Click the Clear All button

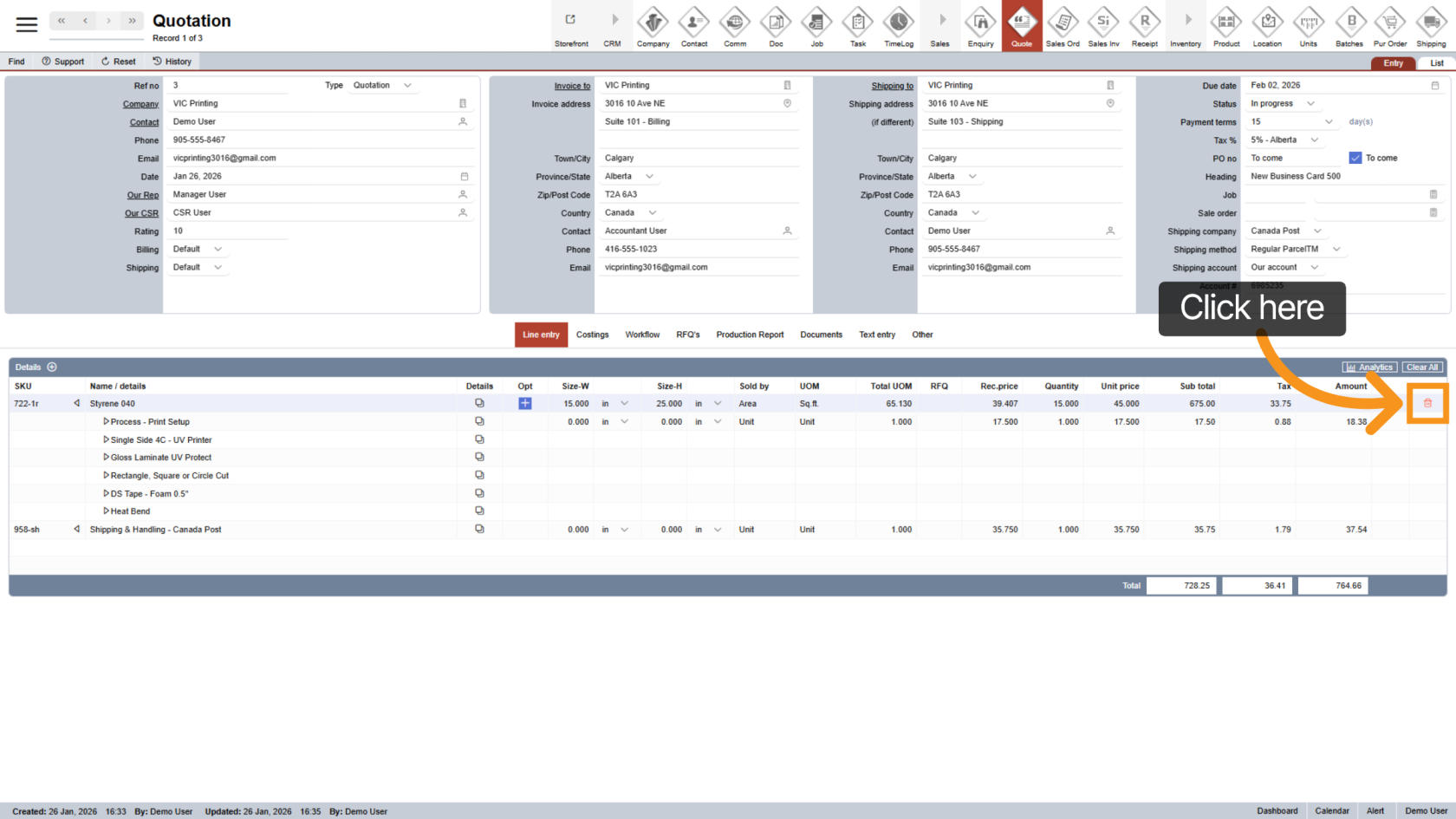(x=1422, y=367)
